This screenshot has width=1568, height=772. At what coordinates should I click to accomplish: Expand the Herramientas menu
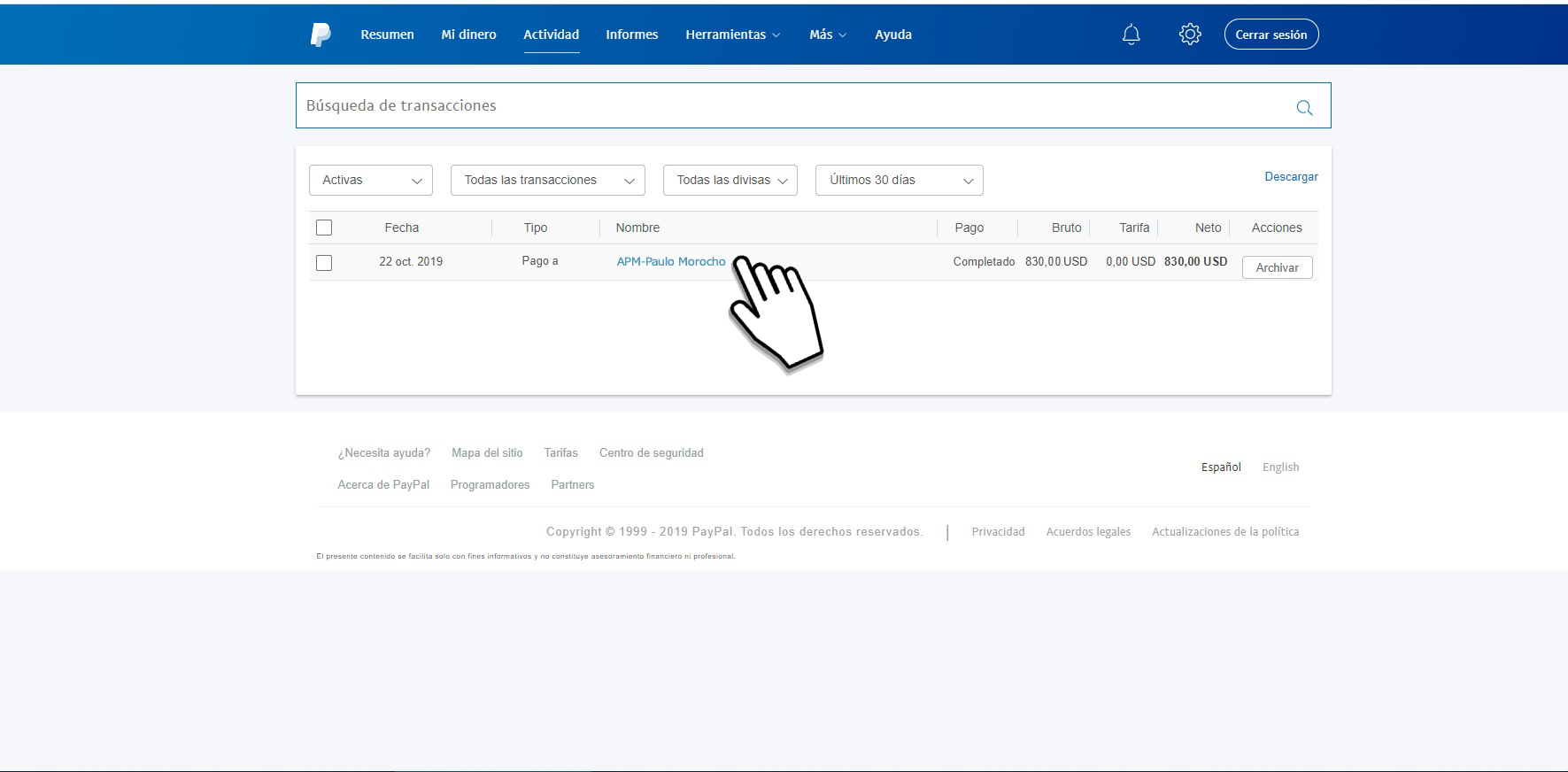coord(733,35)
